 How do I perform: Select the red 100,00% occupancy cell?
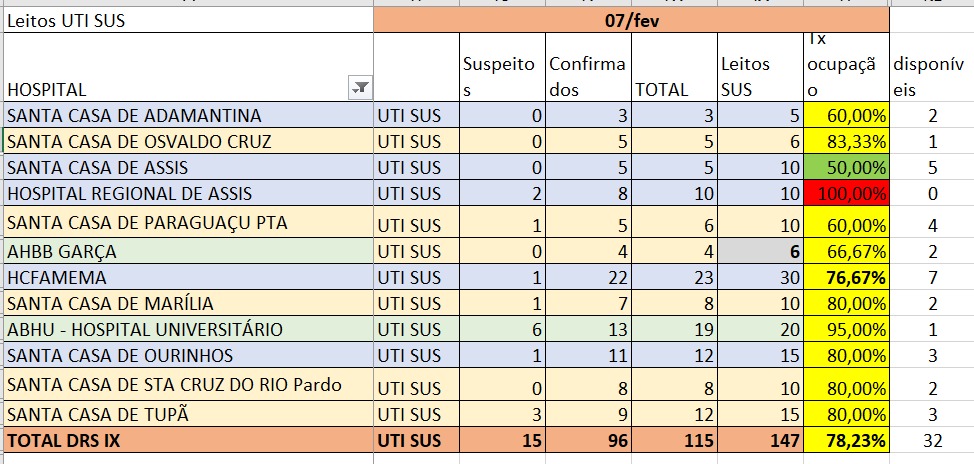point(846,193)
